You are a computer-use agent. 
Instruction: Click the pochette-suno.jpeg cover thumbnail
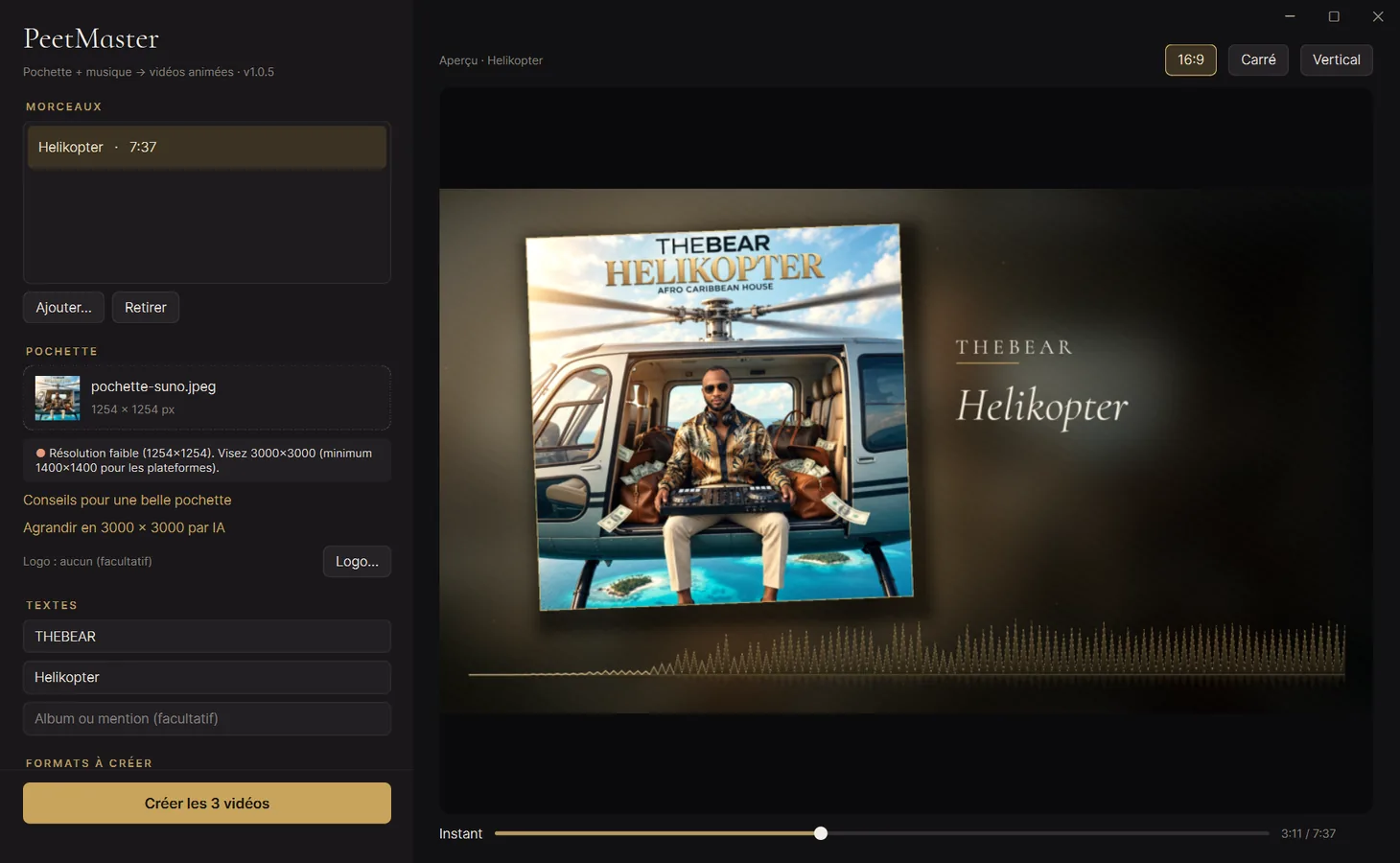coord(58,398)
